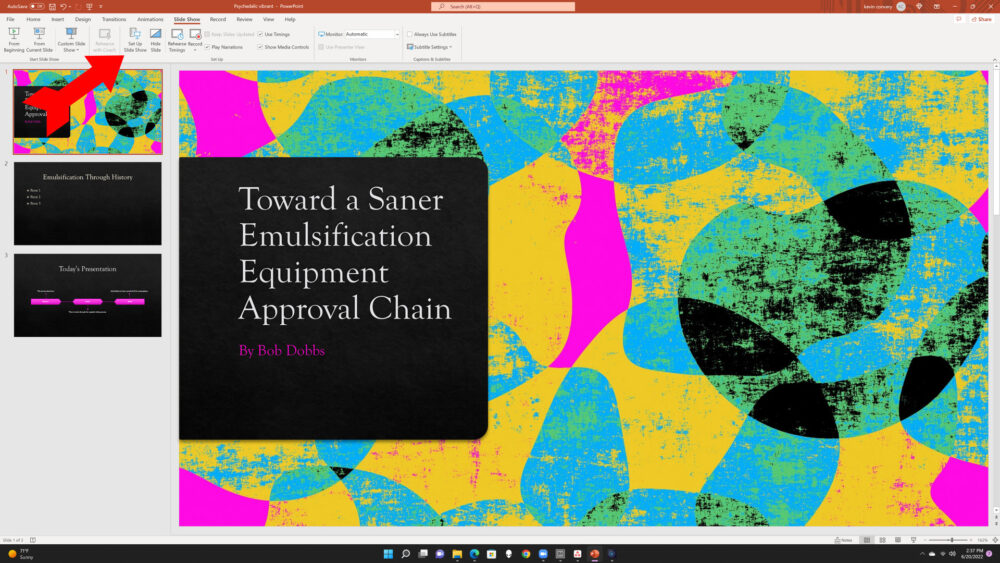Open the Monitor selection dropdown

click(x=397, y=34)
